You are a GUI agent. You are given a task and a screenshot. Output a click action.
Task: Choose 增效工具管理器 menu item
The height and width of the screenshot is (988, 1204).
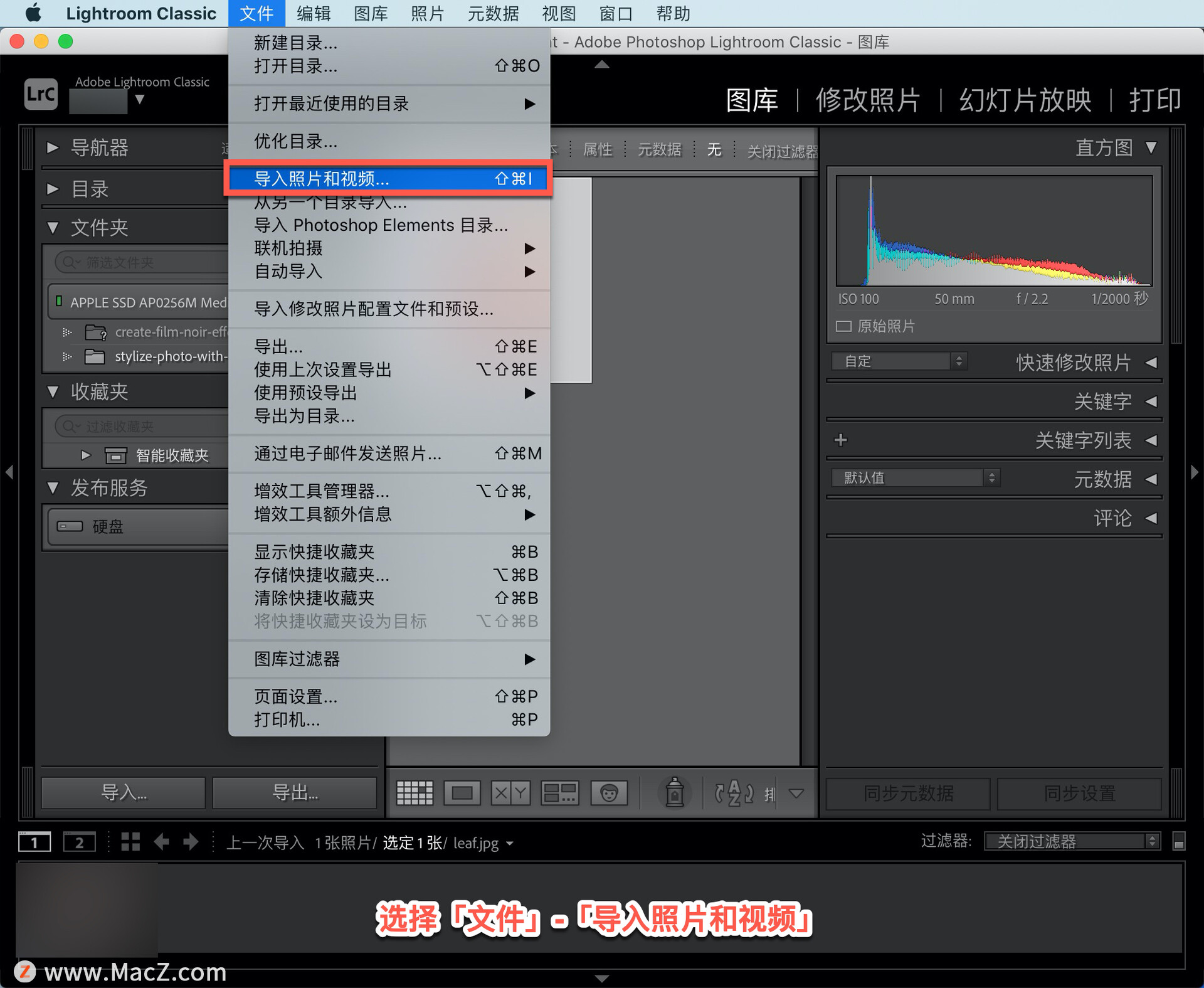pyautogui.click(x=389, y=491)
